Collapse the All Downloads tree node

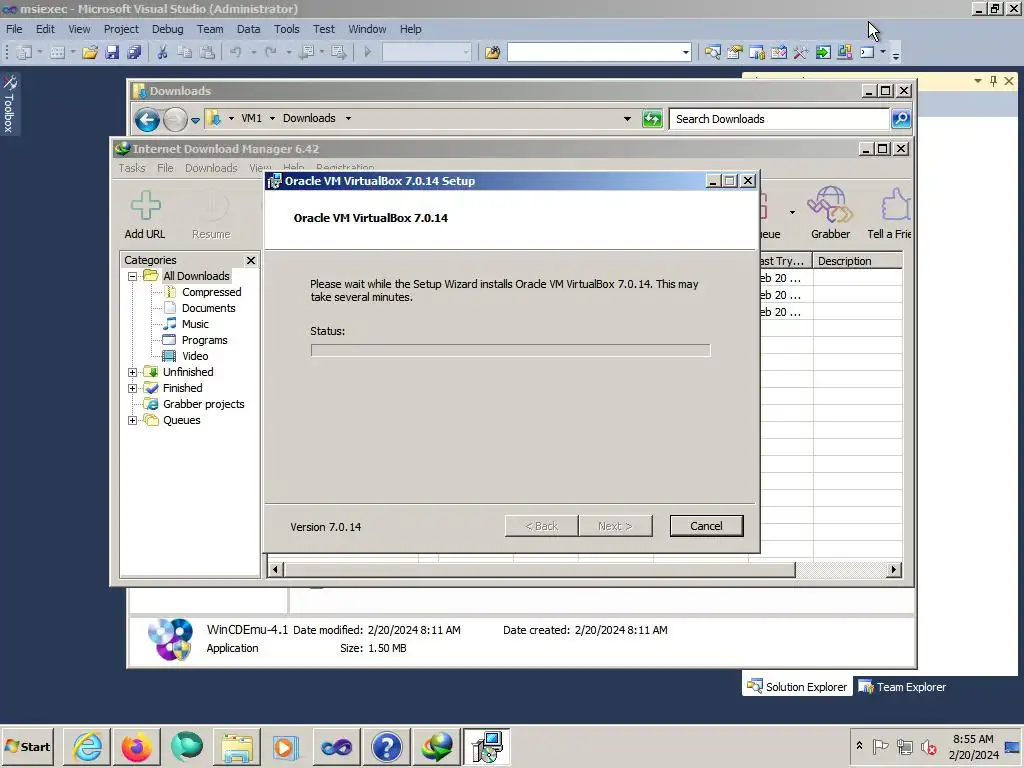133,276
